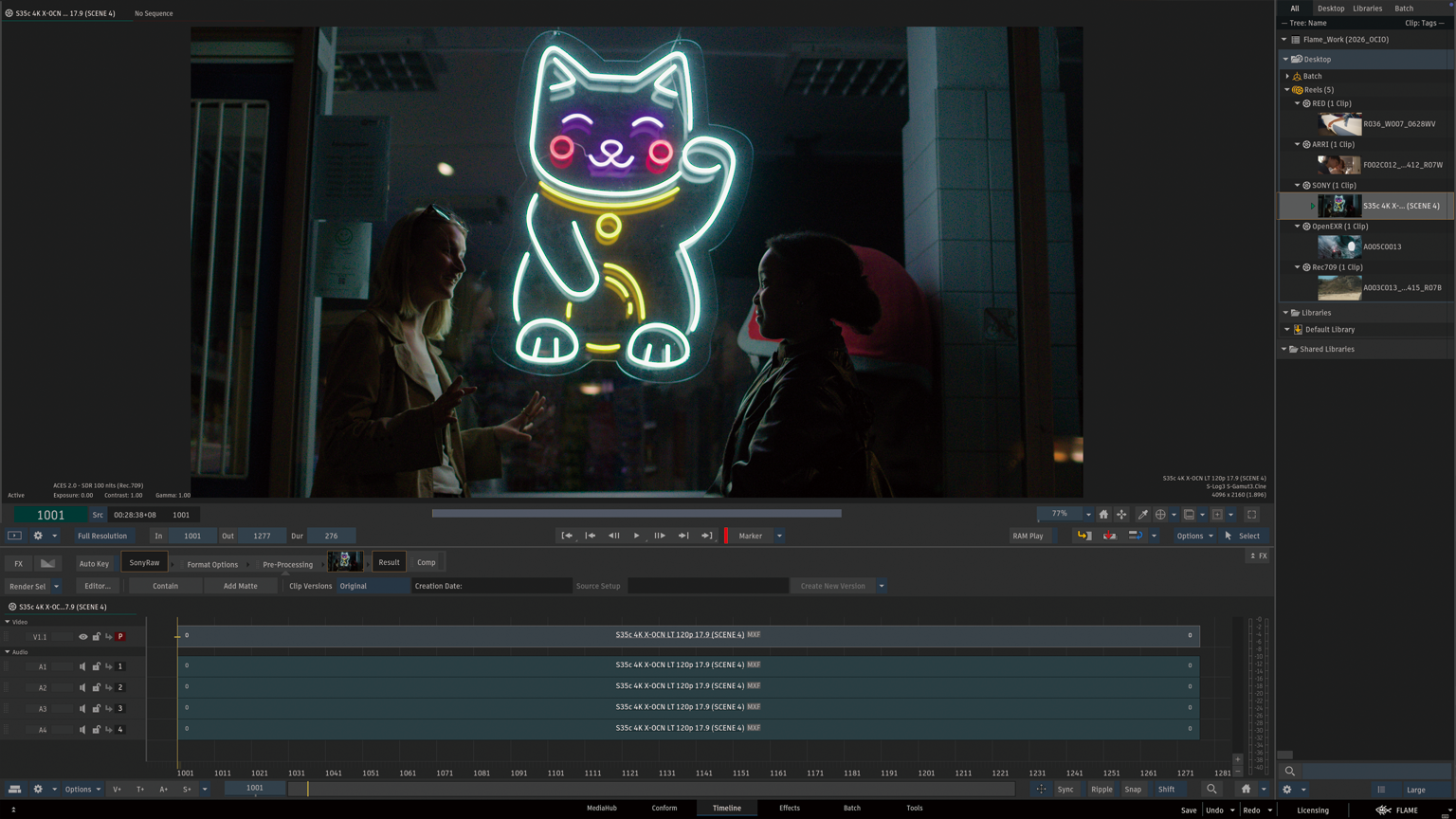Collapse the Video tracks group
This screenshot has height=819, width=1456.
click(8, 622)
